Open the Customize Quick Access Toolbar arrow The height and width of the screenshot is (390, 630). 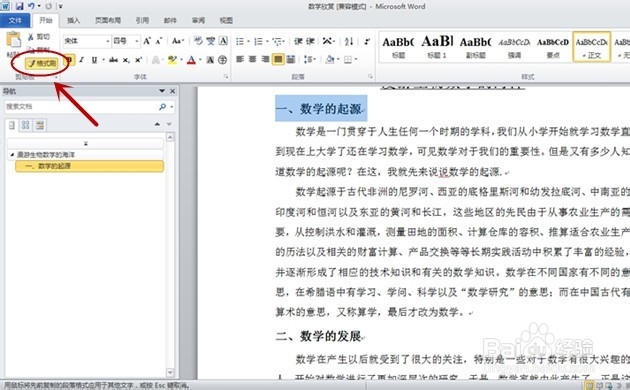click(x=60, y=6)
